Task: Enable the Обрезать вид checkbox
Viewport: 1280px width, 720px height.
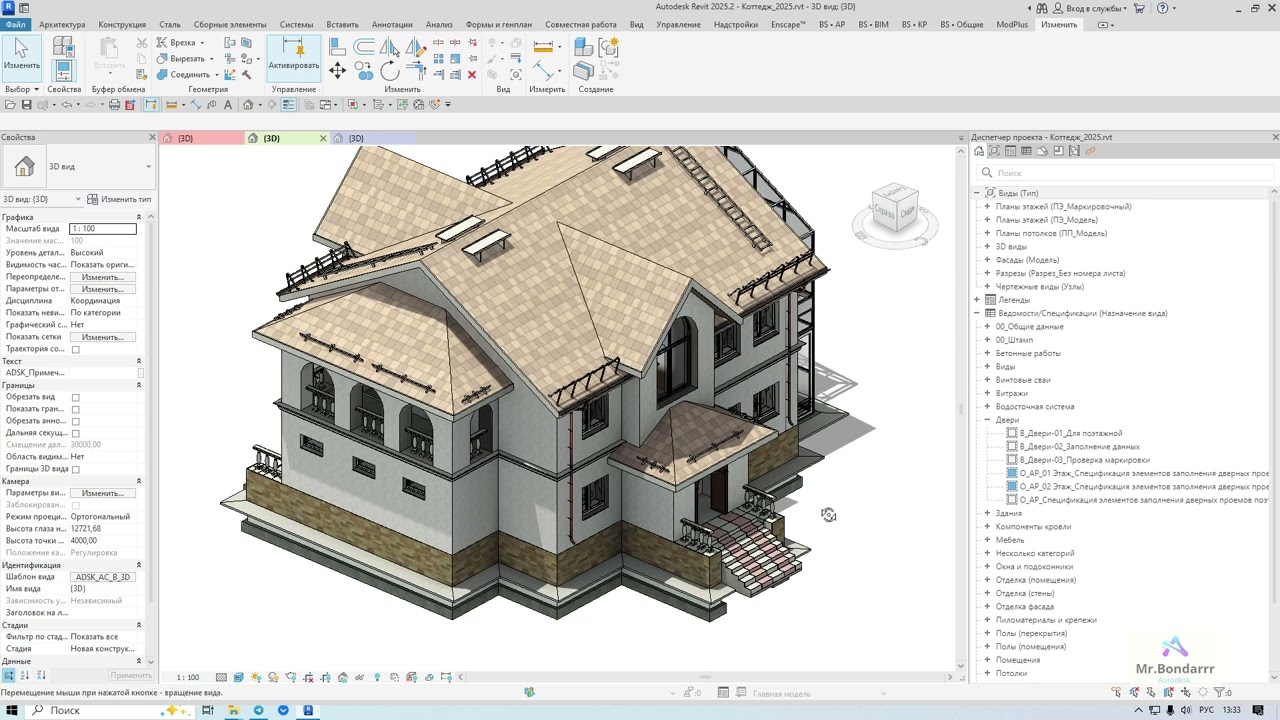Action: pos(75,397)
